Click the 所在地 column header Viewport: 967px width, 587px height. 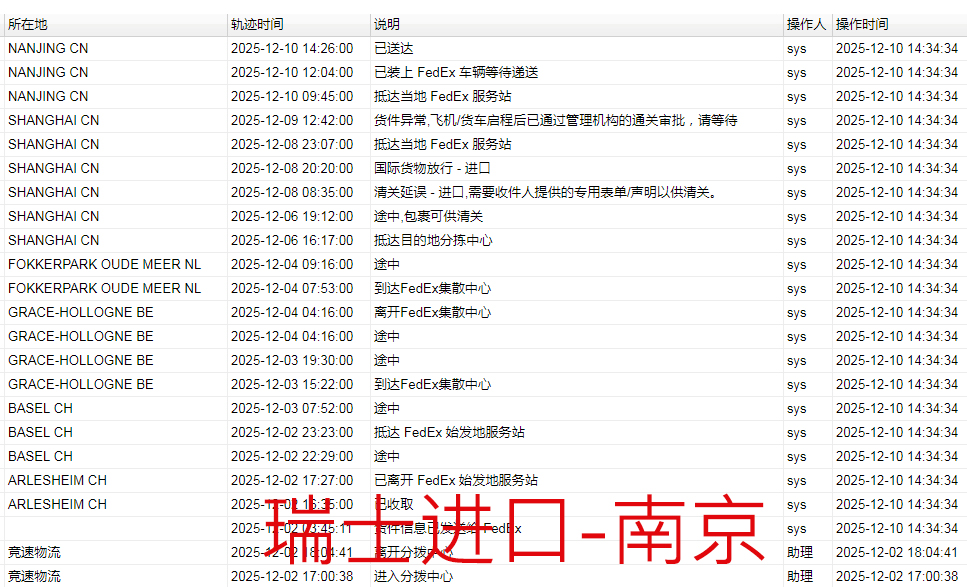pyautogui.click(x=28, y=24)
